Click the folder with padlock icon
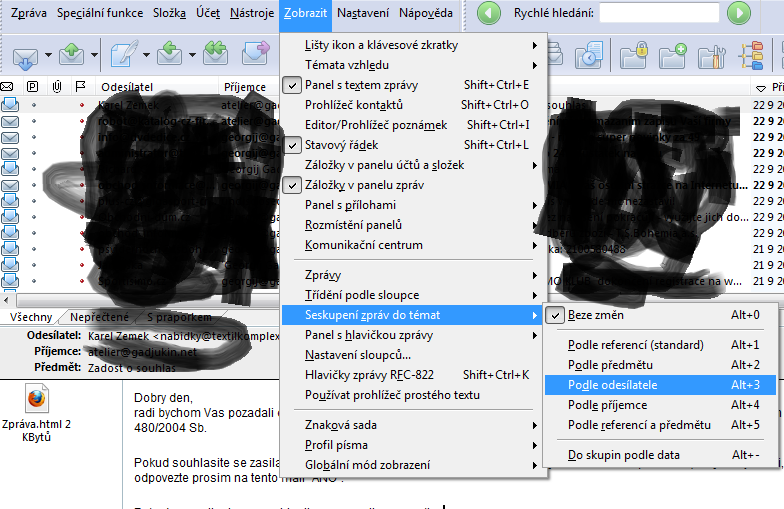Screen dimensions: 784x509 click(x=634, y=55)
